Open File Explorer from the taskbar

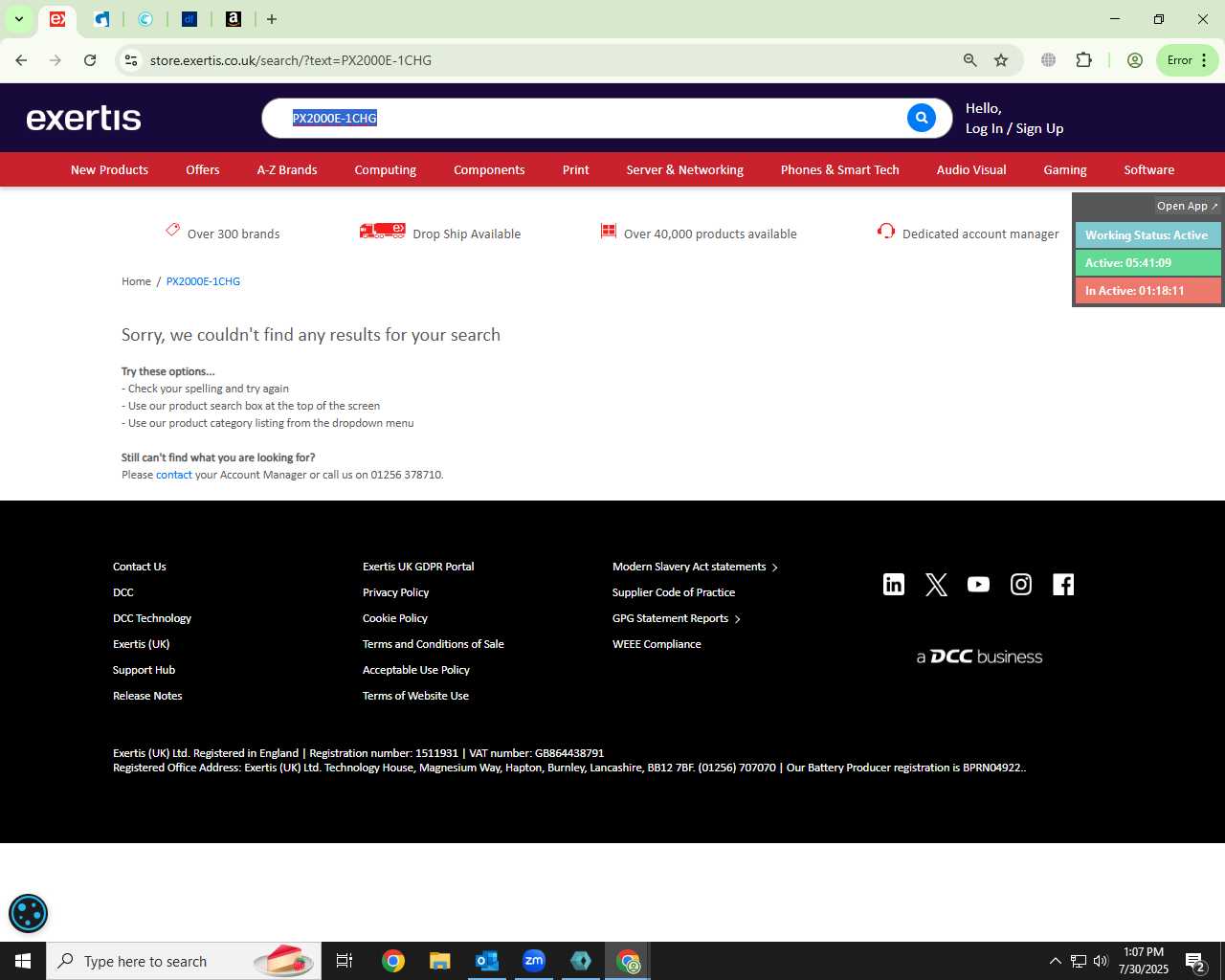[x=440, y=961]
